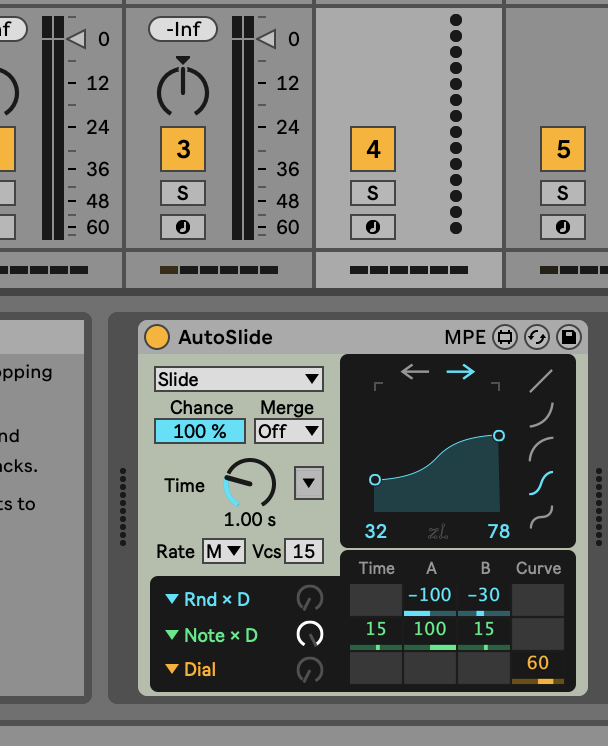Save the AutoSlide preset with disk icon
The image size is (608, 746).
click(569, 337)
